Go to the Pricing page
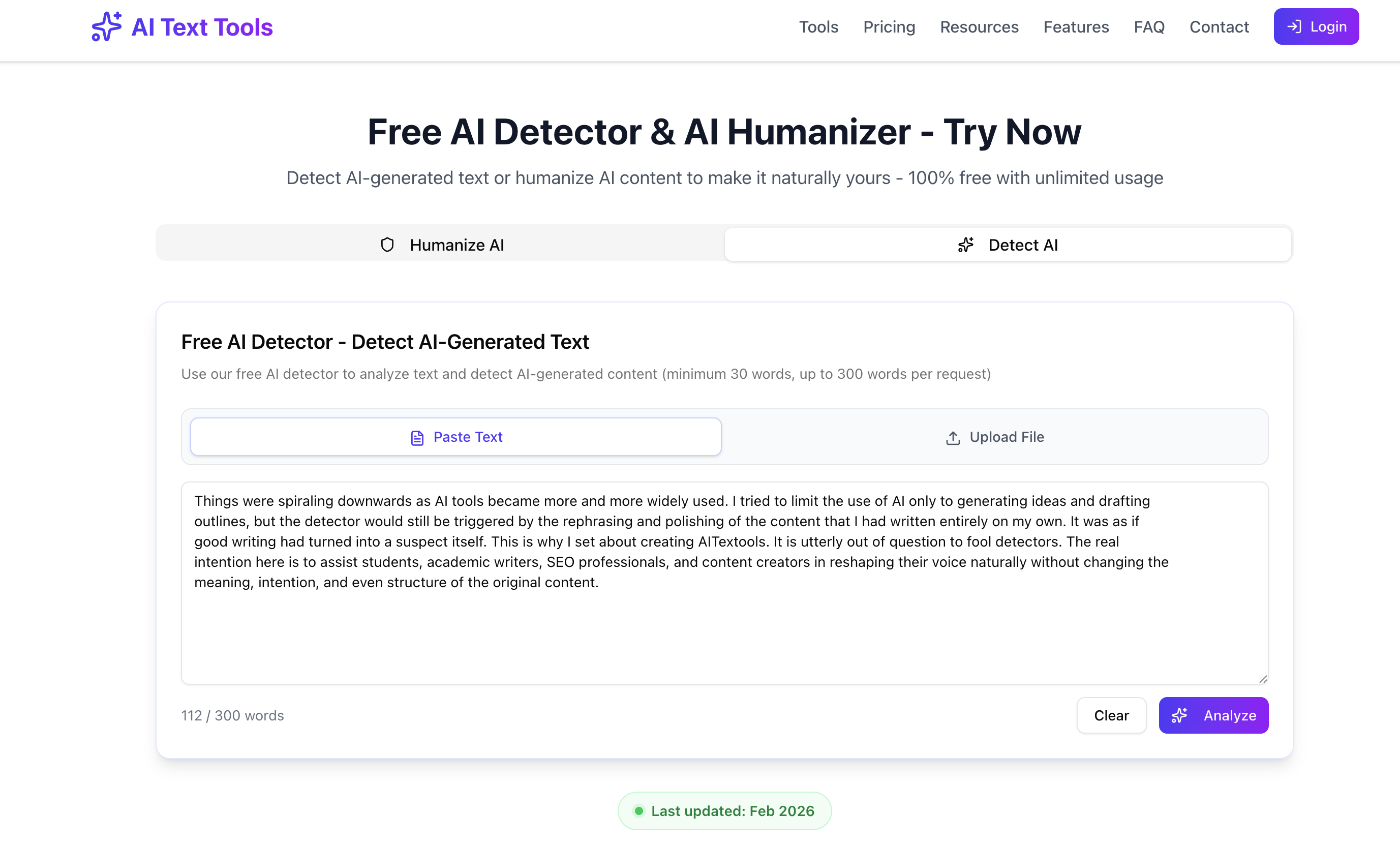1400x845 pixels. tap(889, 27)
